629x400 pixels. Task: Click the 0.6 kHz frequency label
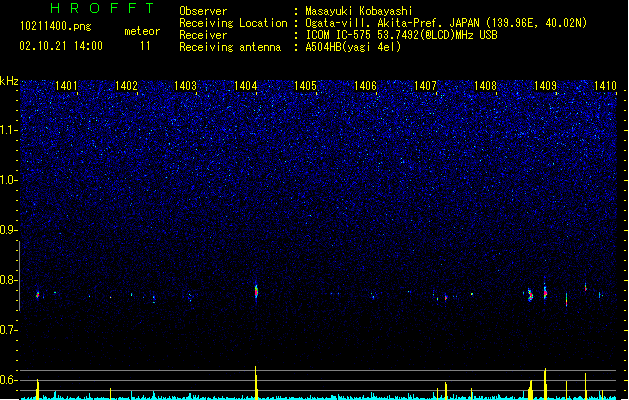click(8, 380)
